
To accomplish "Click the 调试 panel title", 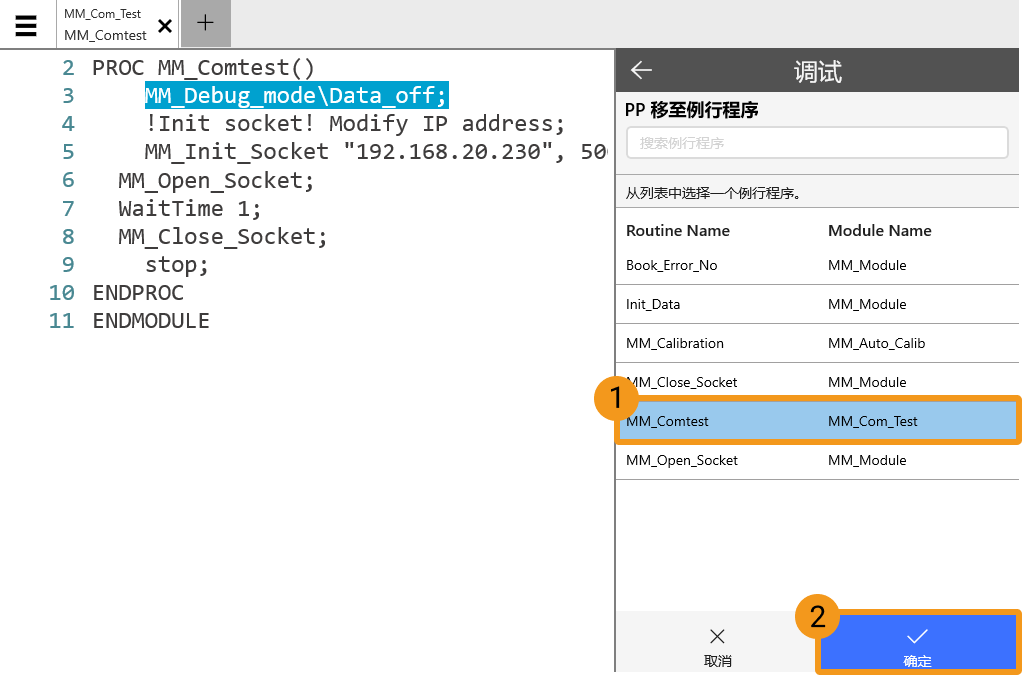I will (x=817, y=71).
